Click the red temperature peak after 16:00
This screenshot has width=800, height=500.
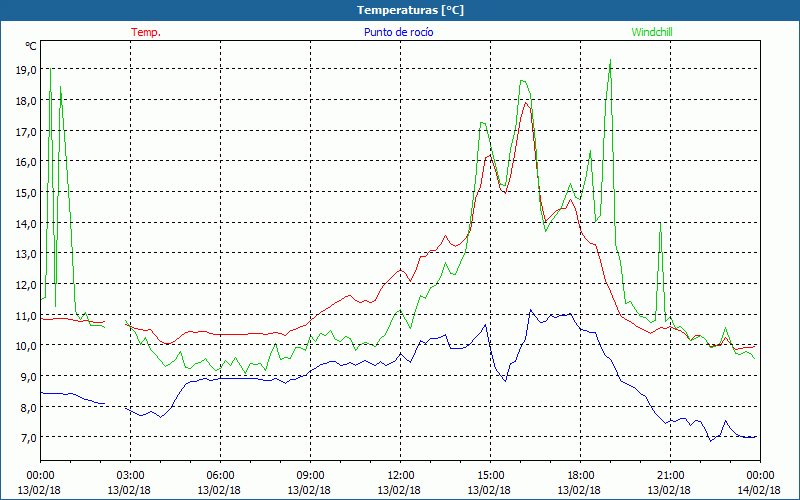pyautogui.click(x=526, y=103)
